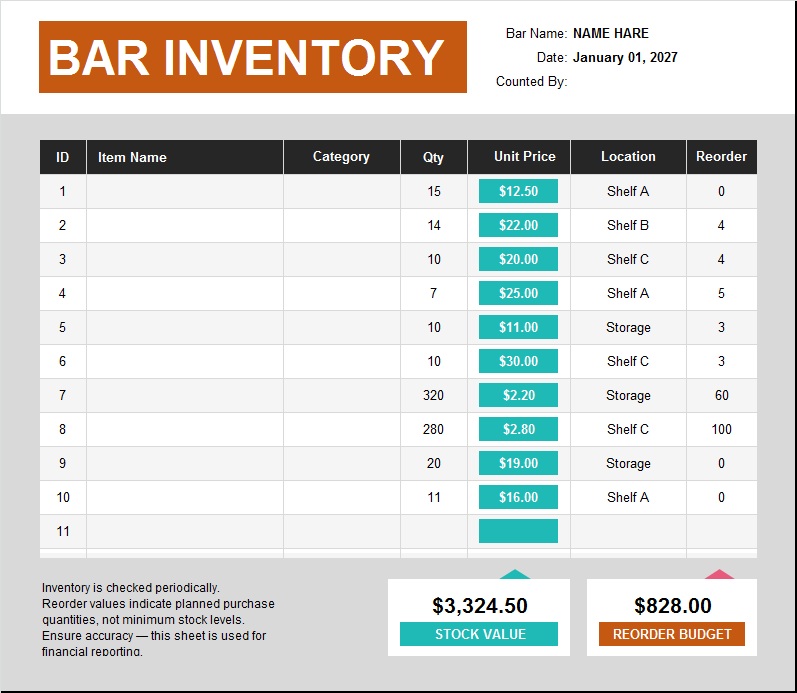Select the $3,324.50 stock total
This screenshot has height=693, width=797.
pyautogui.click(x=479, y=605)
